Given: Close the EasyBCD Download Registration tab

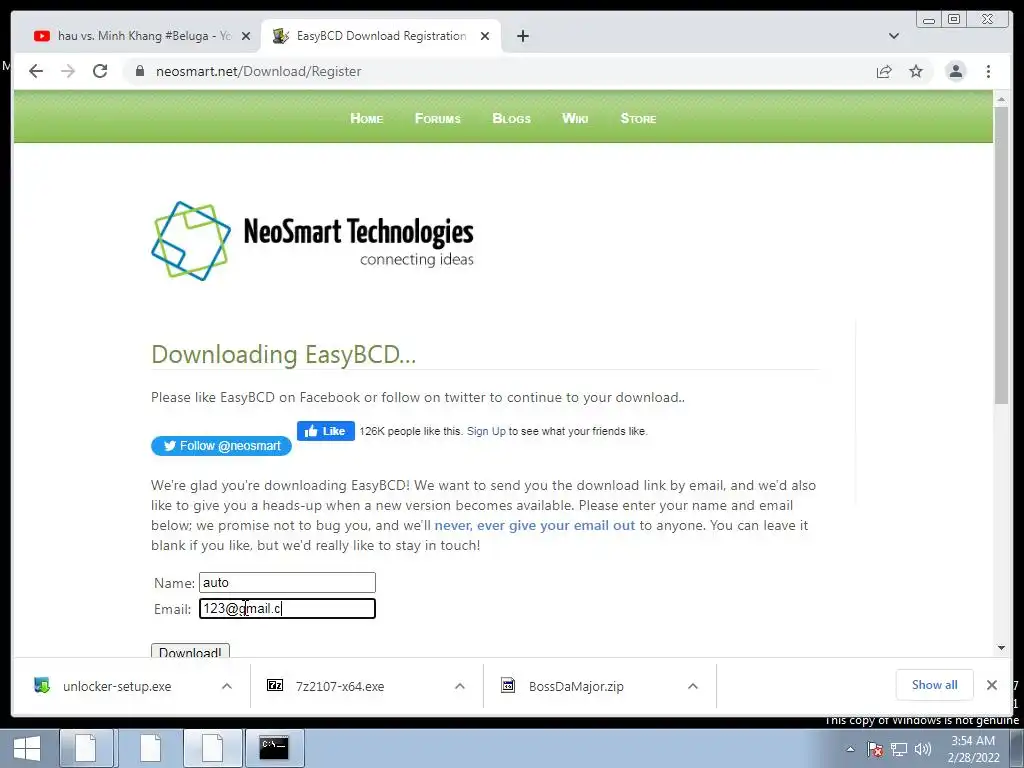Looking at the screenshot, I should tap(485, 37).
